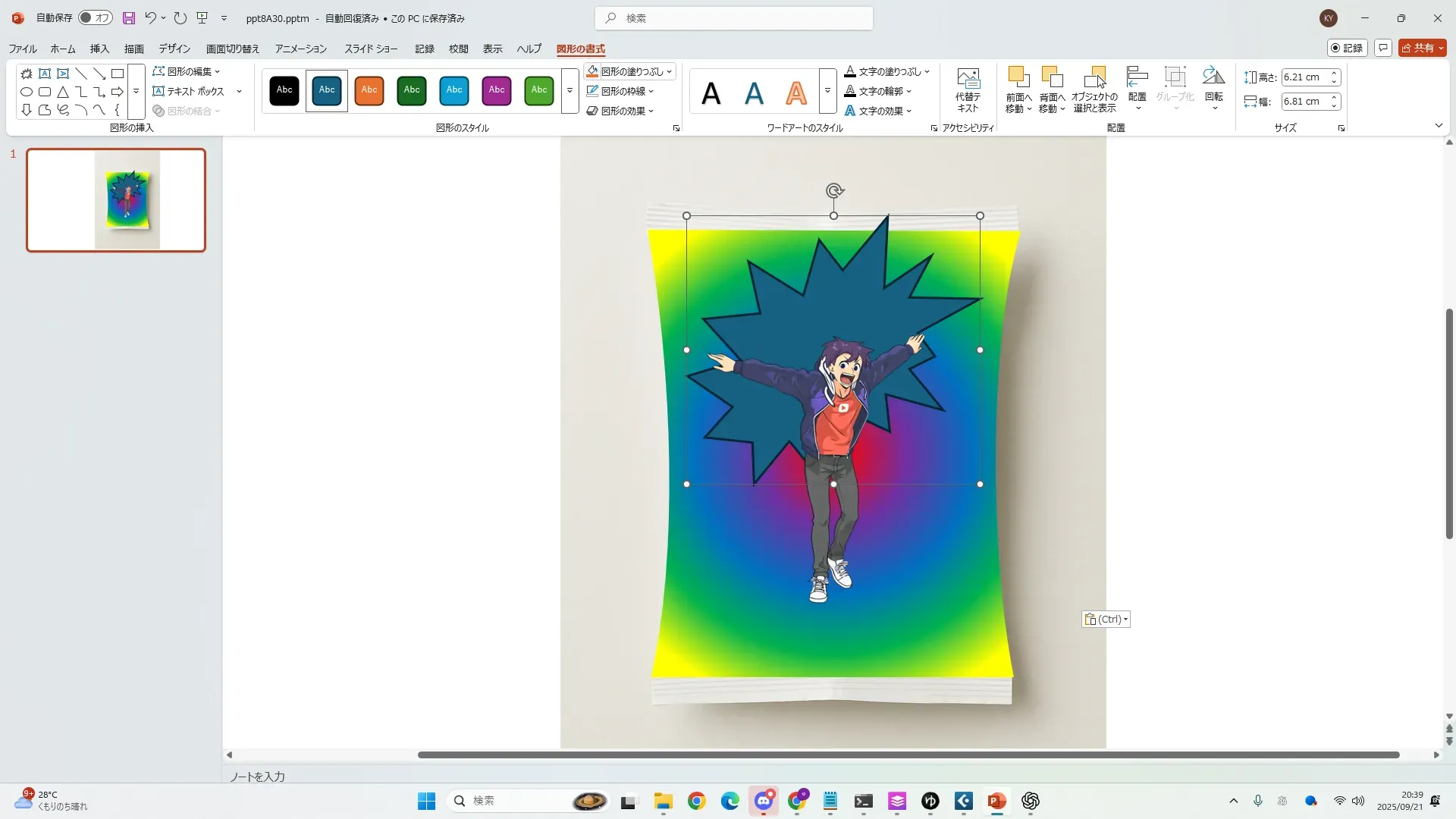The width and height of the screenshot is (1456, 819).
Task: Select the oval shape in shapes gallery
Action: (x=27, y=92)
